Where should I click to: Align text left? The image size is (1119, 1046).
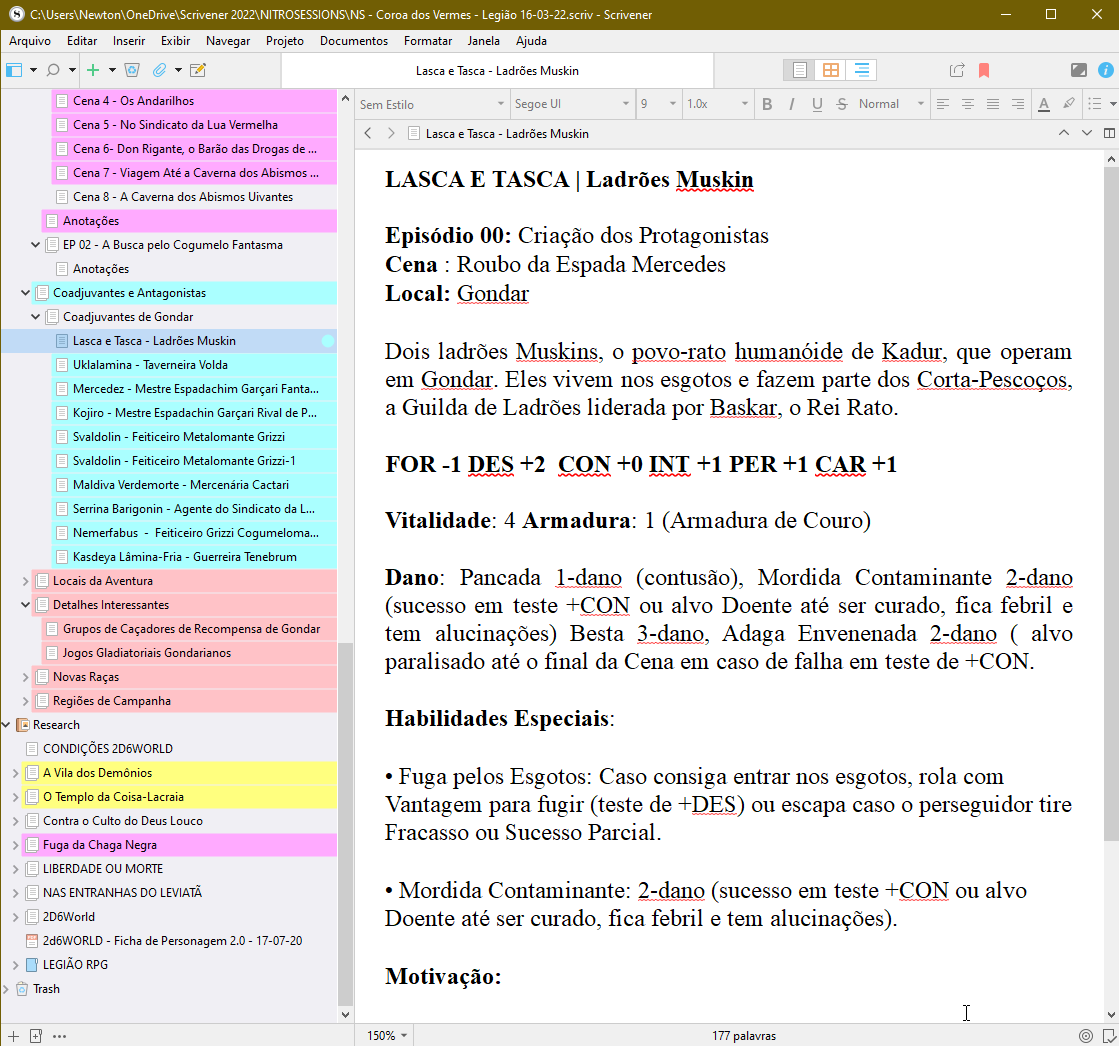pos(943,104)
